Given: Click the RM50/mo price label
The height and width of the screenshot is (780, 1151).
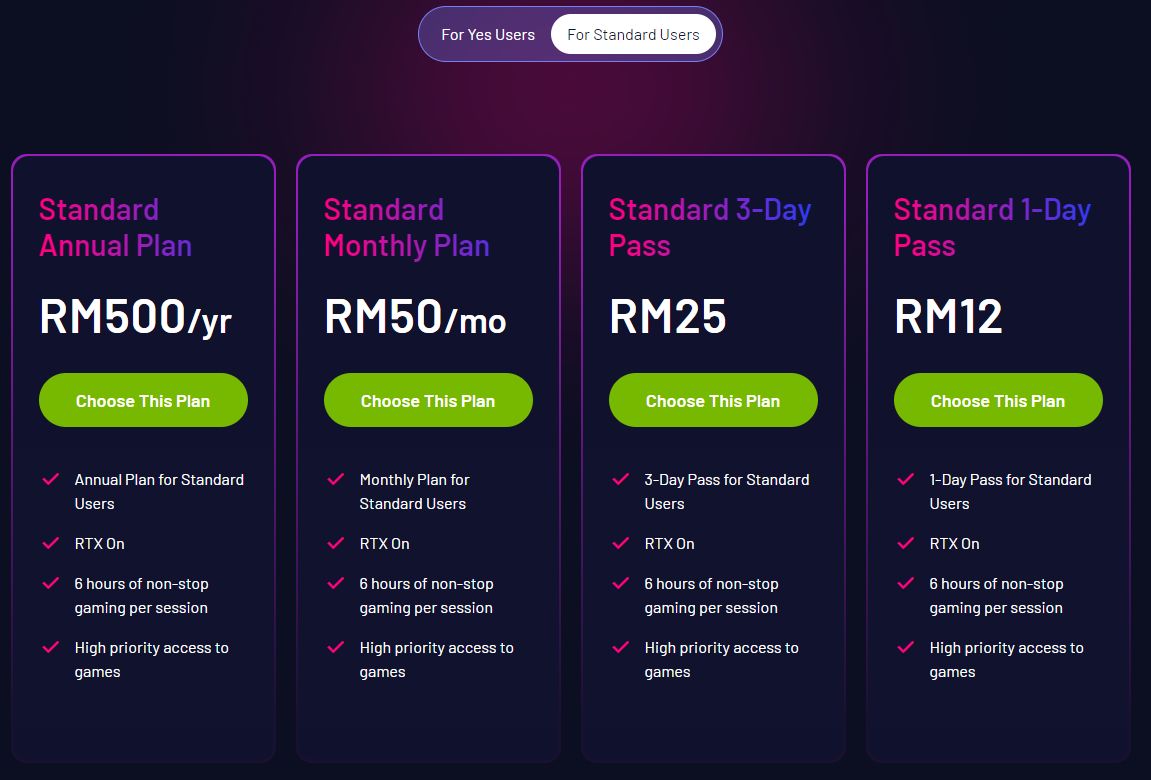Looking at the screenshot, I should (415, 318).
